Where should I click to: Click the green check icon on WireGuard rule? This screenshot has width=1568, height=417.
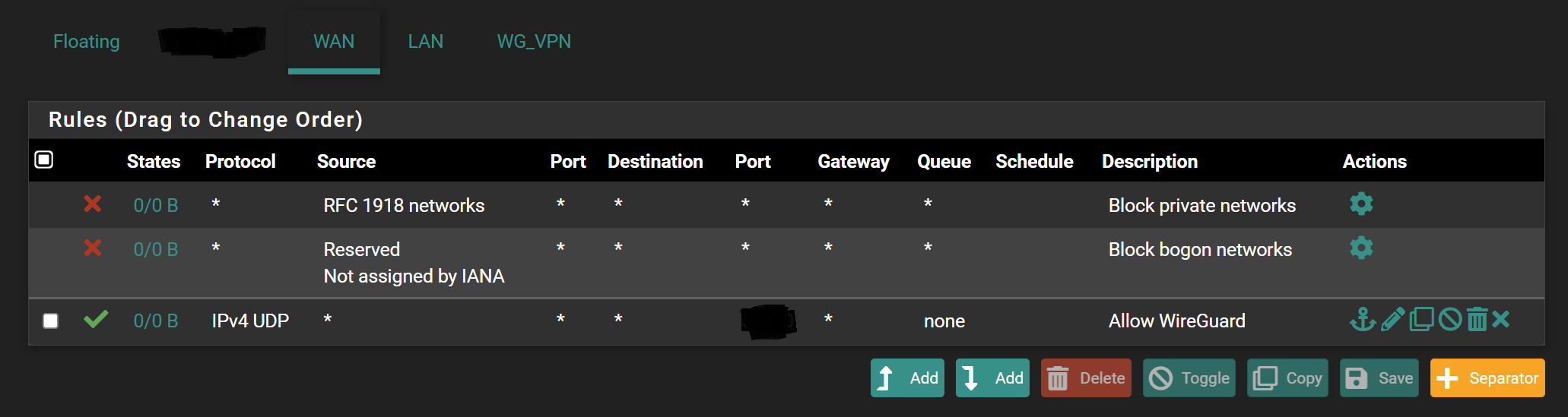click(96, 320)
